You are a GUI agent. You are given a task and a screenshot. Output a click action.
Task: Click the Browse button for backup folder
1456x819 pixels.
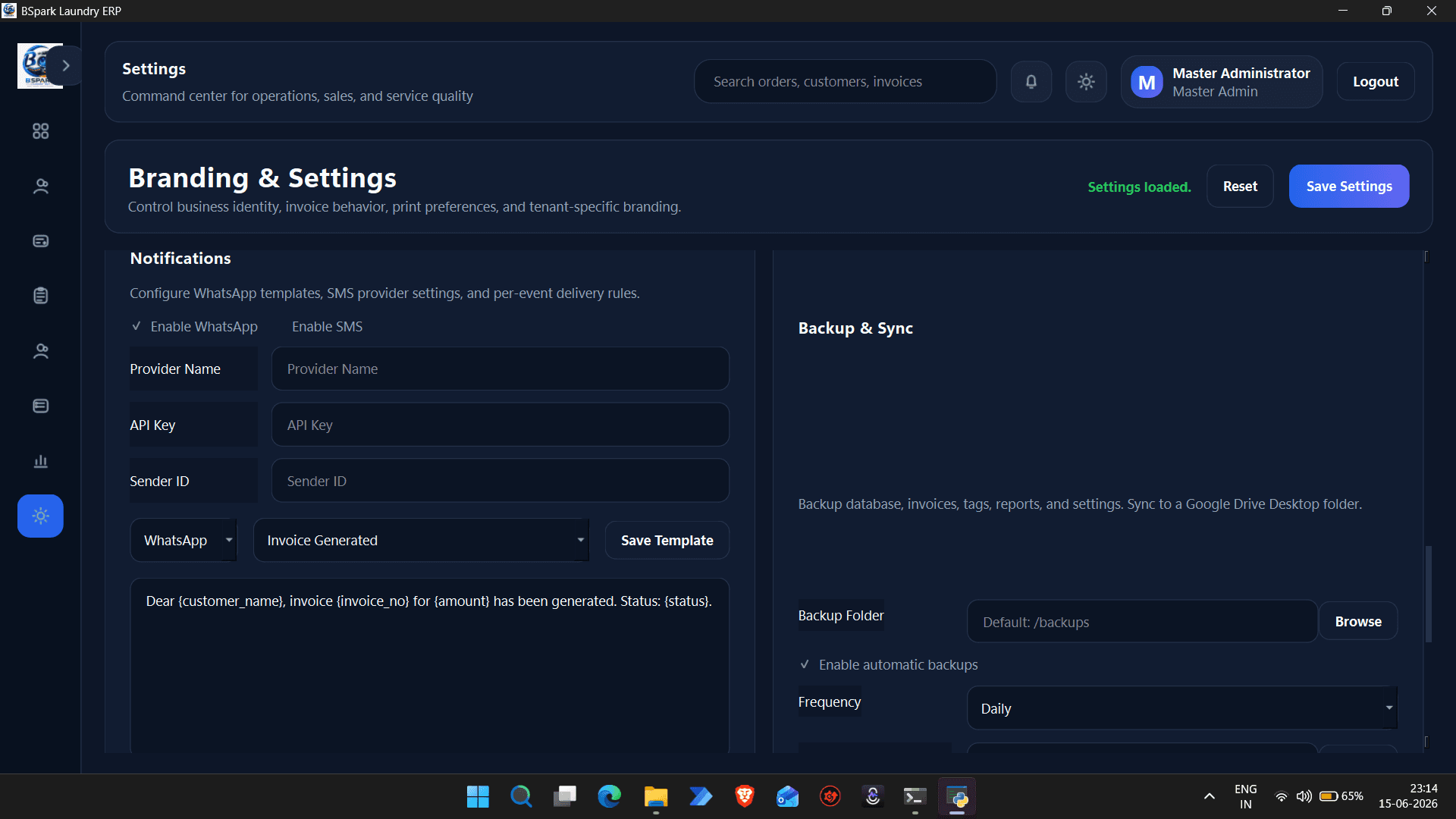(1358, 622)
